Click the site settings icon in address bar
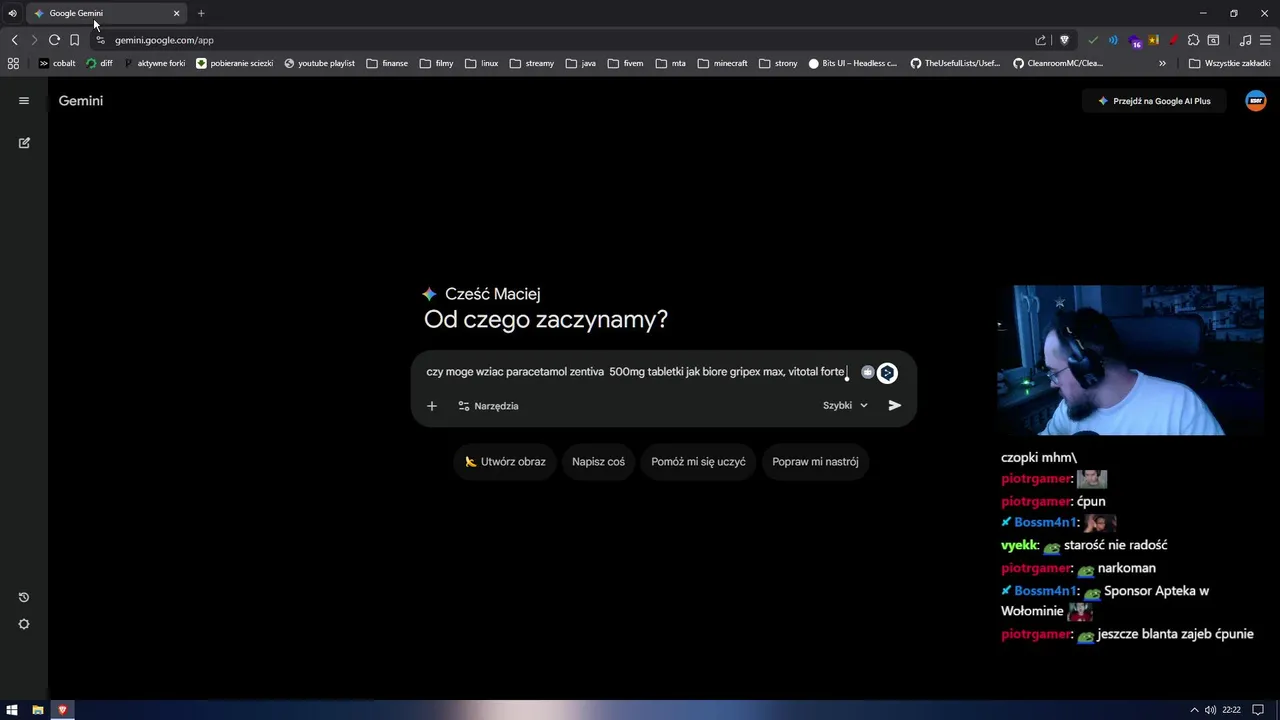Screen dimensions: 1280x720 [x=100, y=40]
